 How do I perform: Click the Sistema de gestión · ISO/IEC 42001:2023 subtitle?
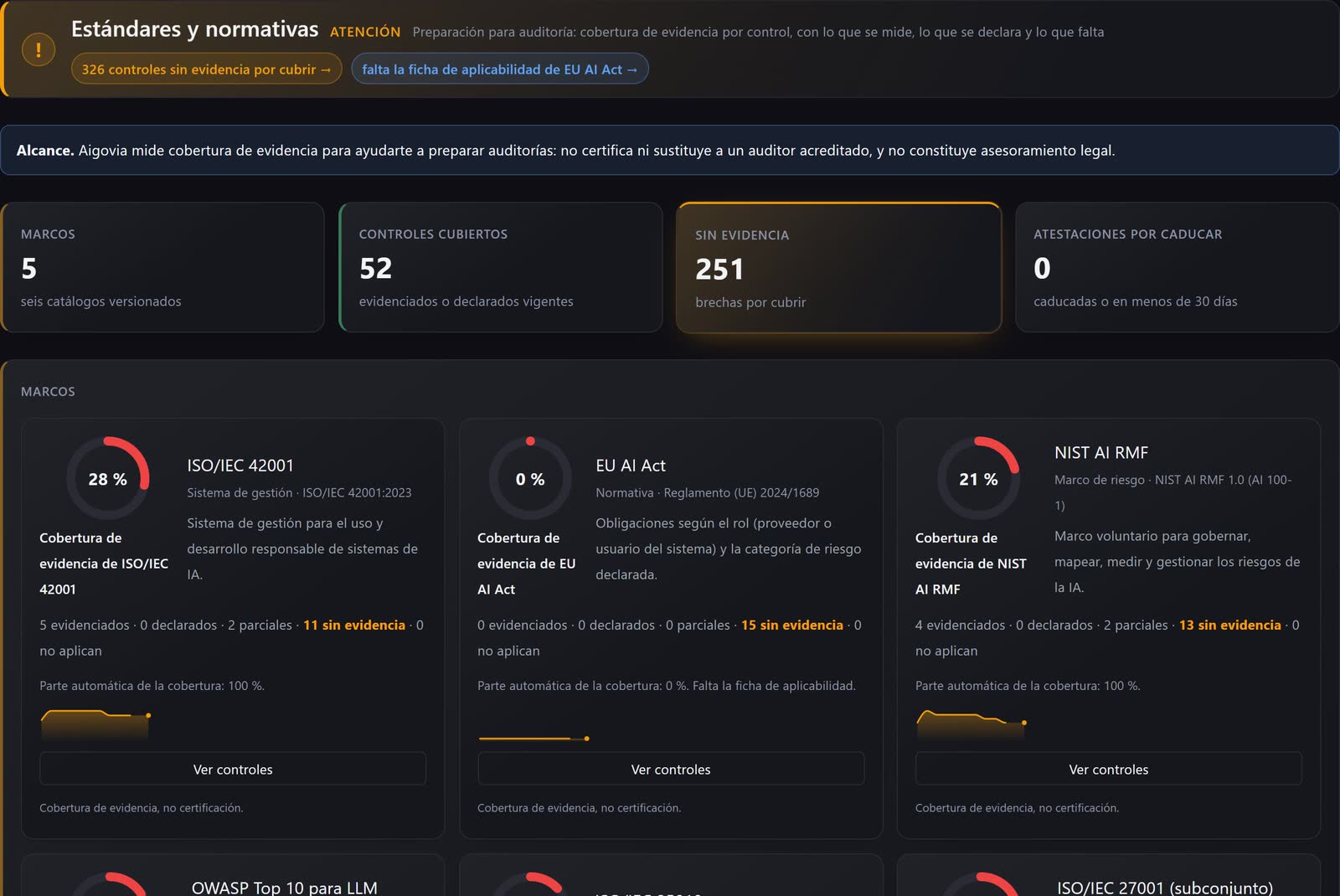pos(299,492)
